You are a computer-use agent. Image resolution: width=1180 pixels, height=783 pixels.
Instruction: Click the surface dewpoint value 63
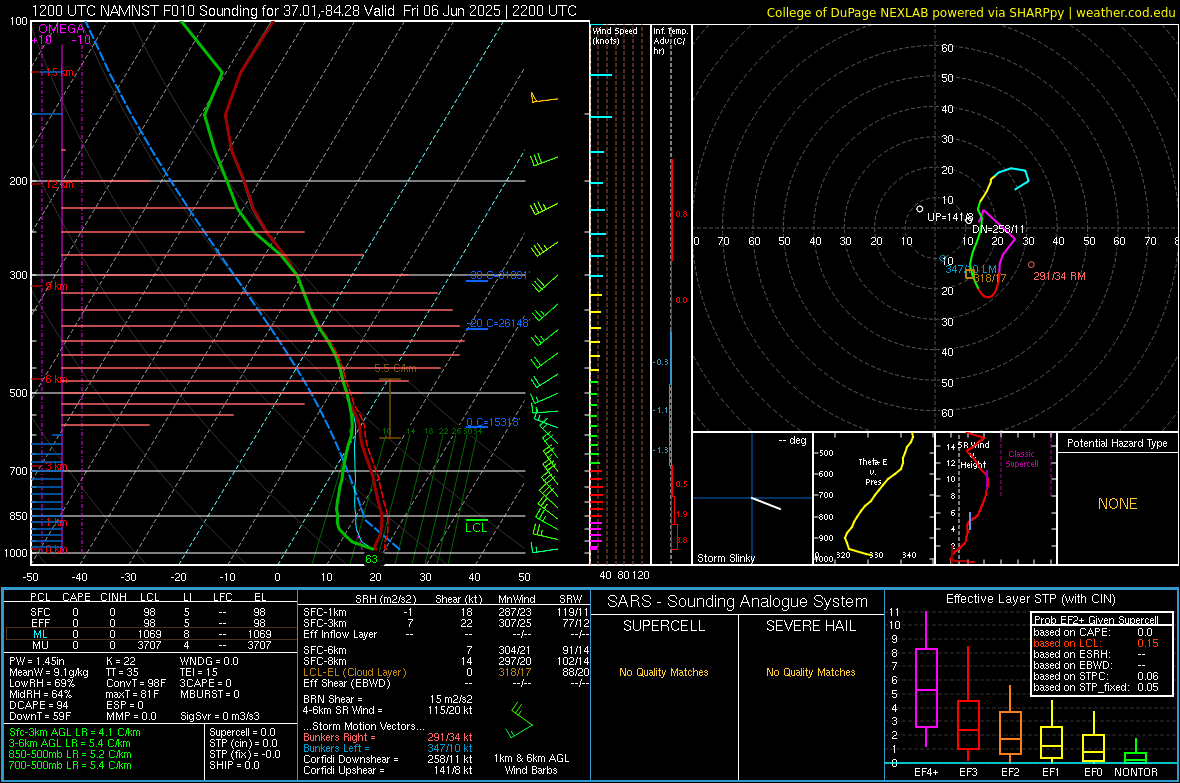click(371, 559)
